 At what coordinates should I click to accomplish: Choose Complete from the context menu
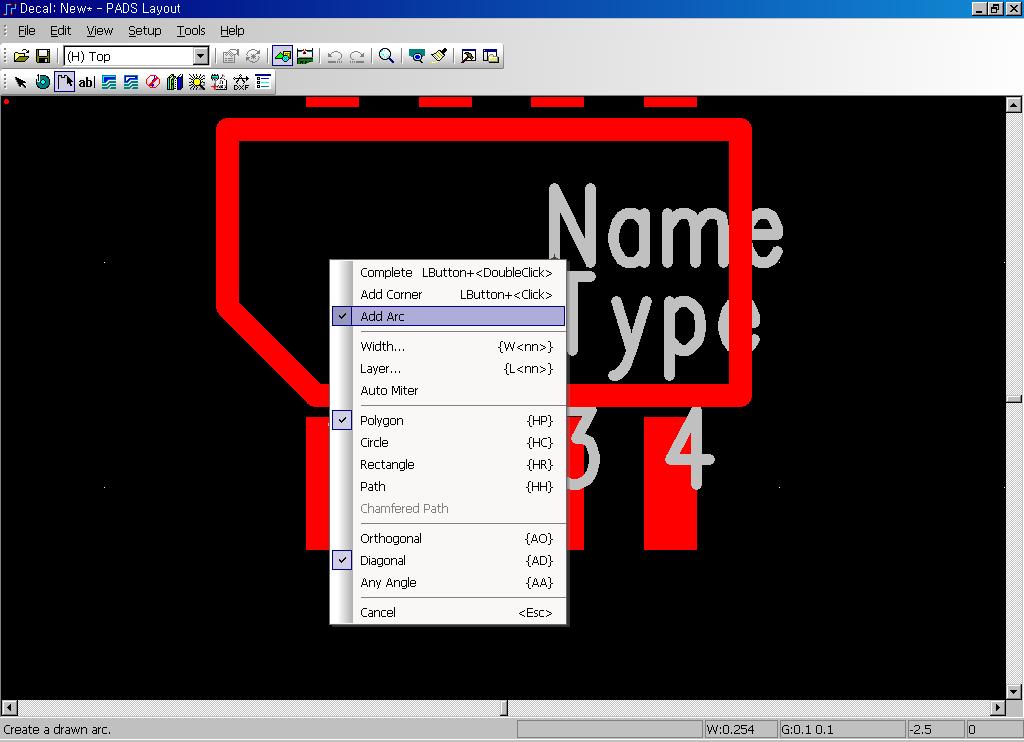pos(448,272)
